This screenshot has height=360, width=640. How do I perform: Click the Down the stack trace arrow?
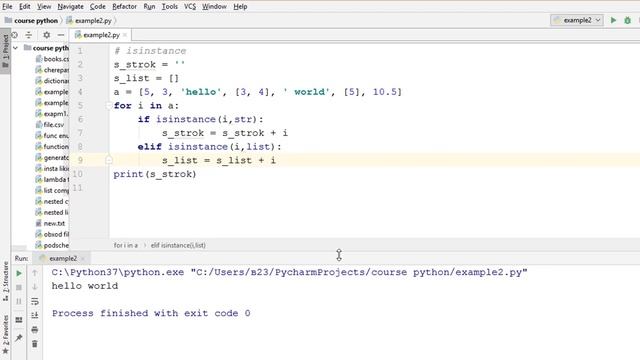35,287
